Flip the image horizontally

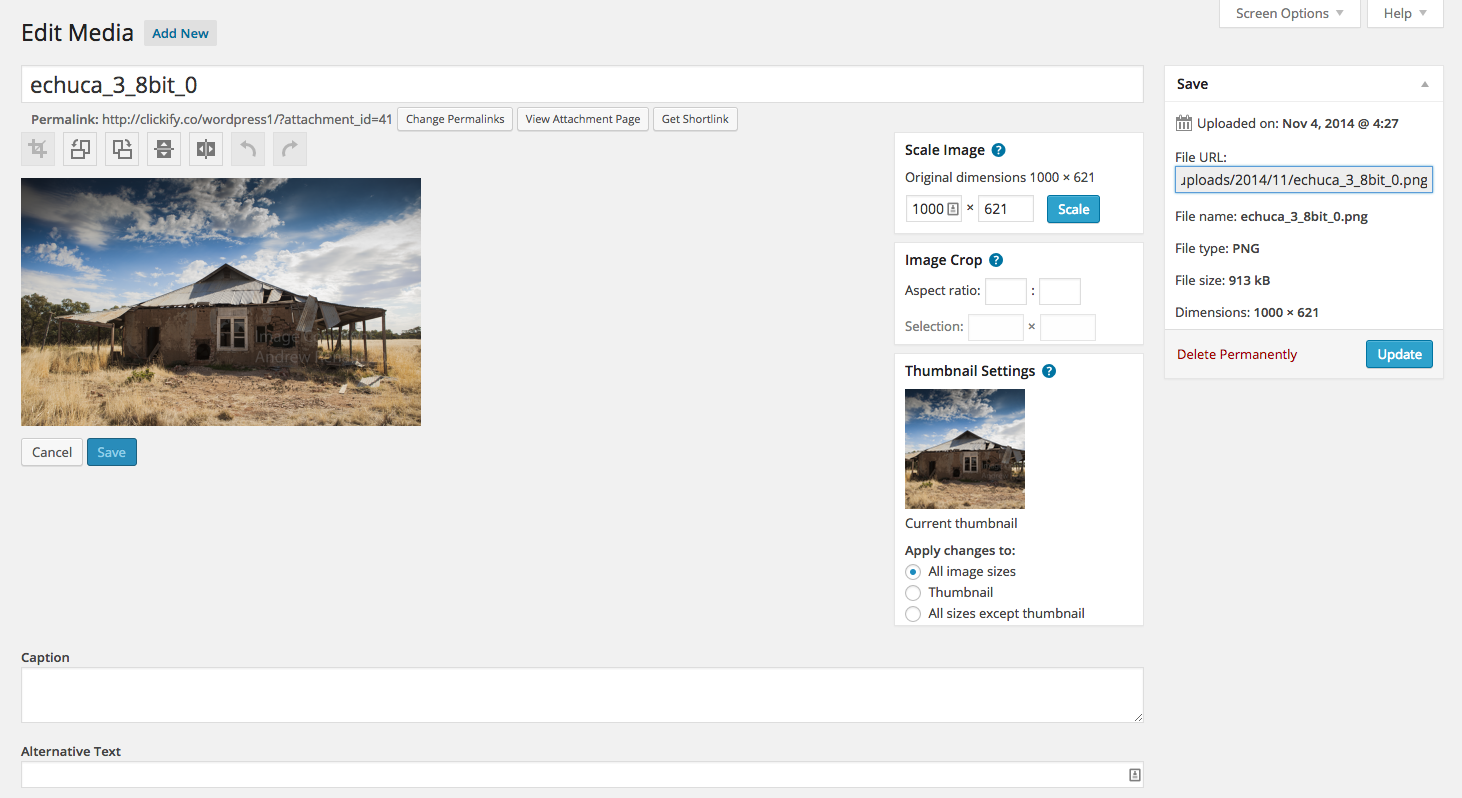pyautogui.click(x=205, y=148)
